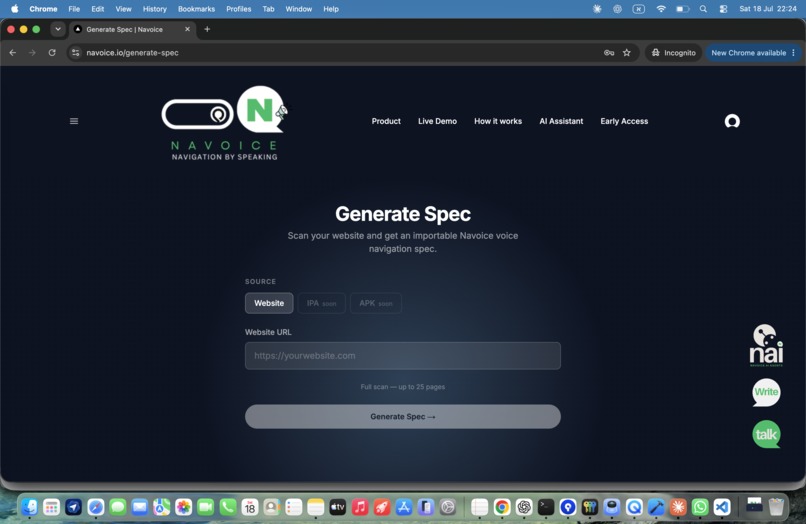Open the View menu
Viewport: 806px width, 524px height.
(x=123, y=9)
